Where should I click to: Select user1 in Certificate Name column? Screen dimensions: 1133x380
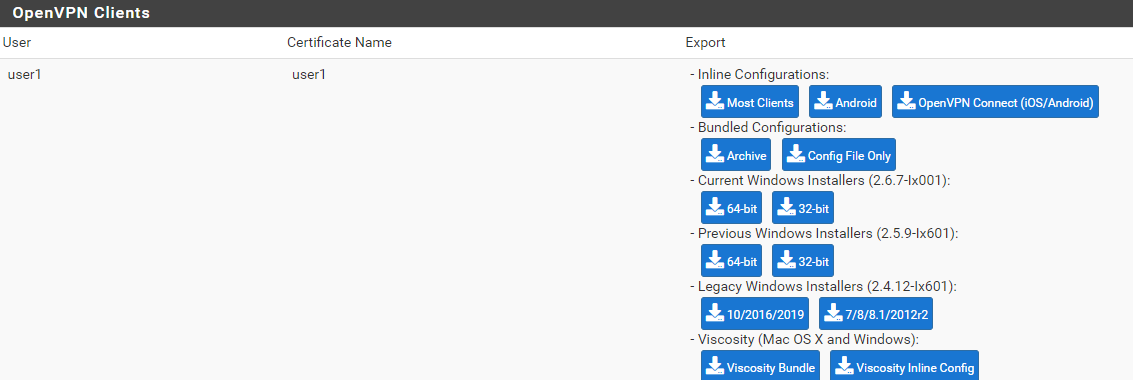point(309,74)
